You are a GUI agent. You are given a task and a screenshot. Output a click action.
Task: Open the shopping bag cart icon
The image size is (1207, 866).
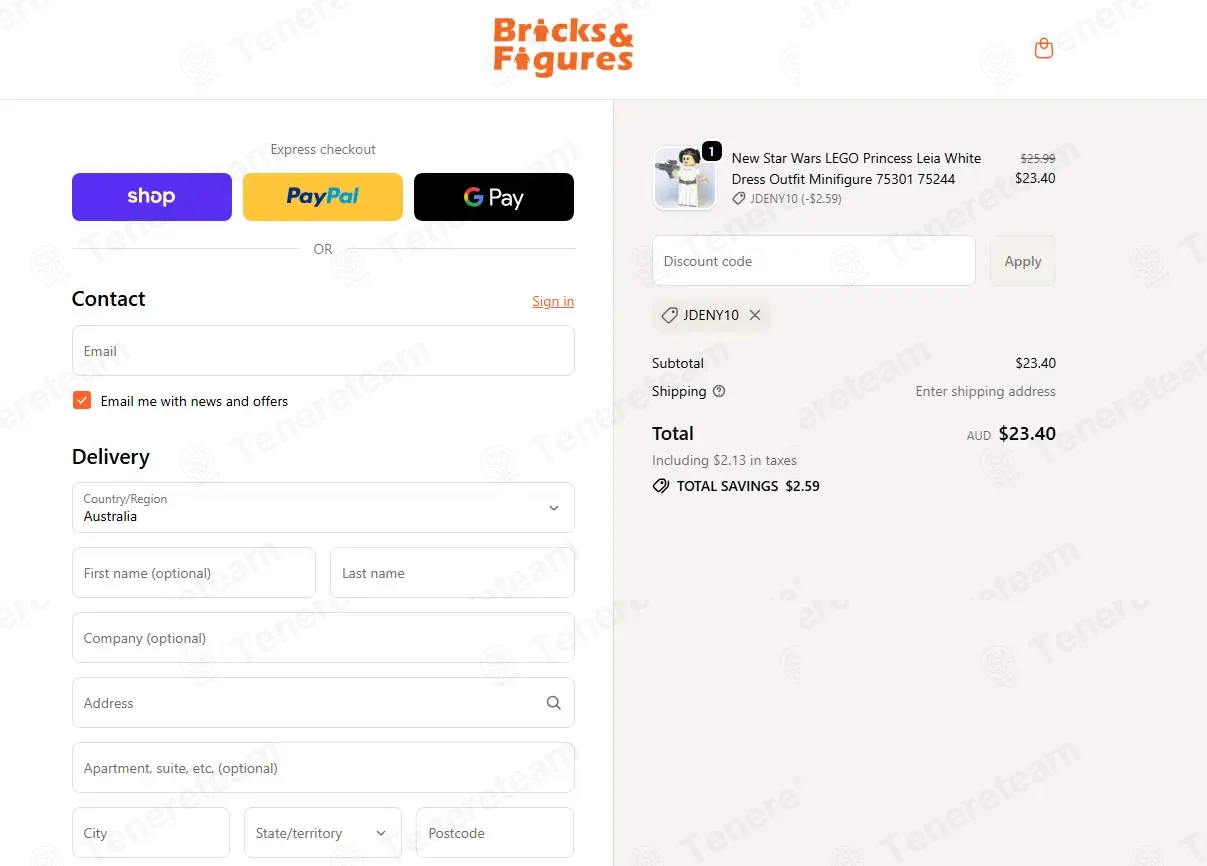[x=1043, y=48]
